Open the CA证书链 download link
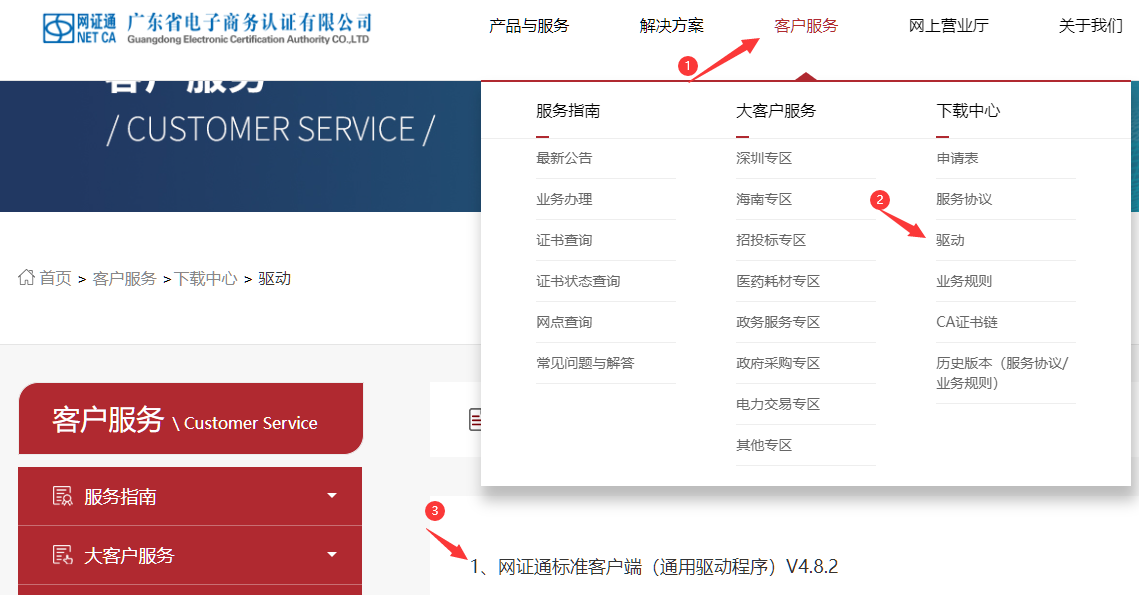Viewport: 1139px width, 595px height. 966,323
